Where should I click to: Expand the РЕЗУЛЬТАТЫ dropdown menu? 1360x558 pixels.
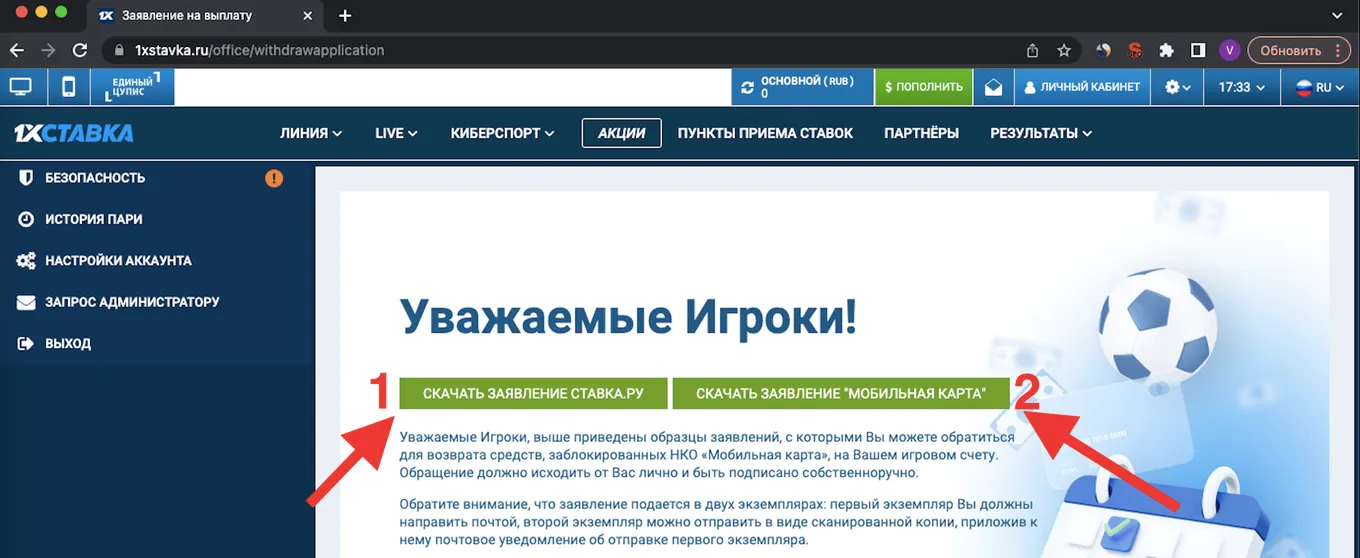[1041, 133]
